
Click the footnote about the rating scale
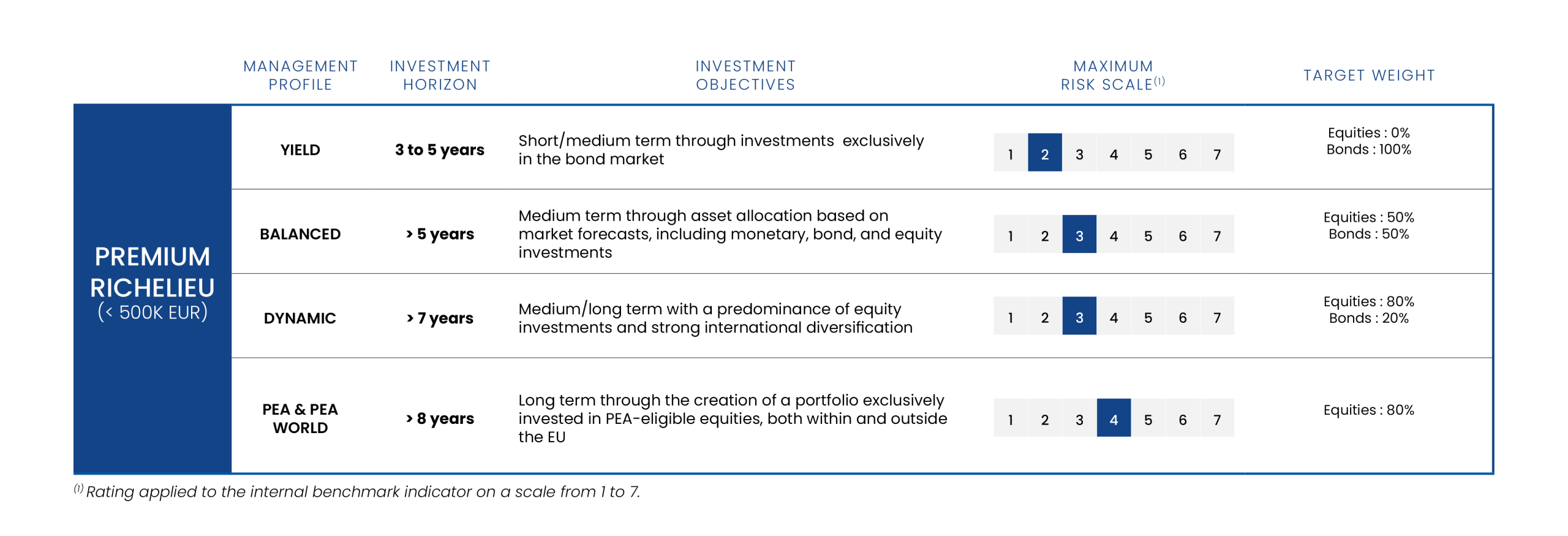[x=361, y=491]
